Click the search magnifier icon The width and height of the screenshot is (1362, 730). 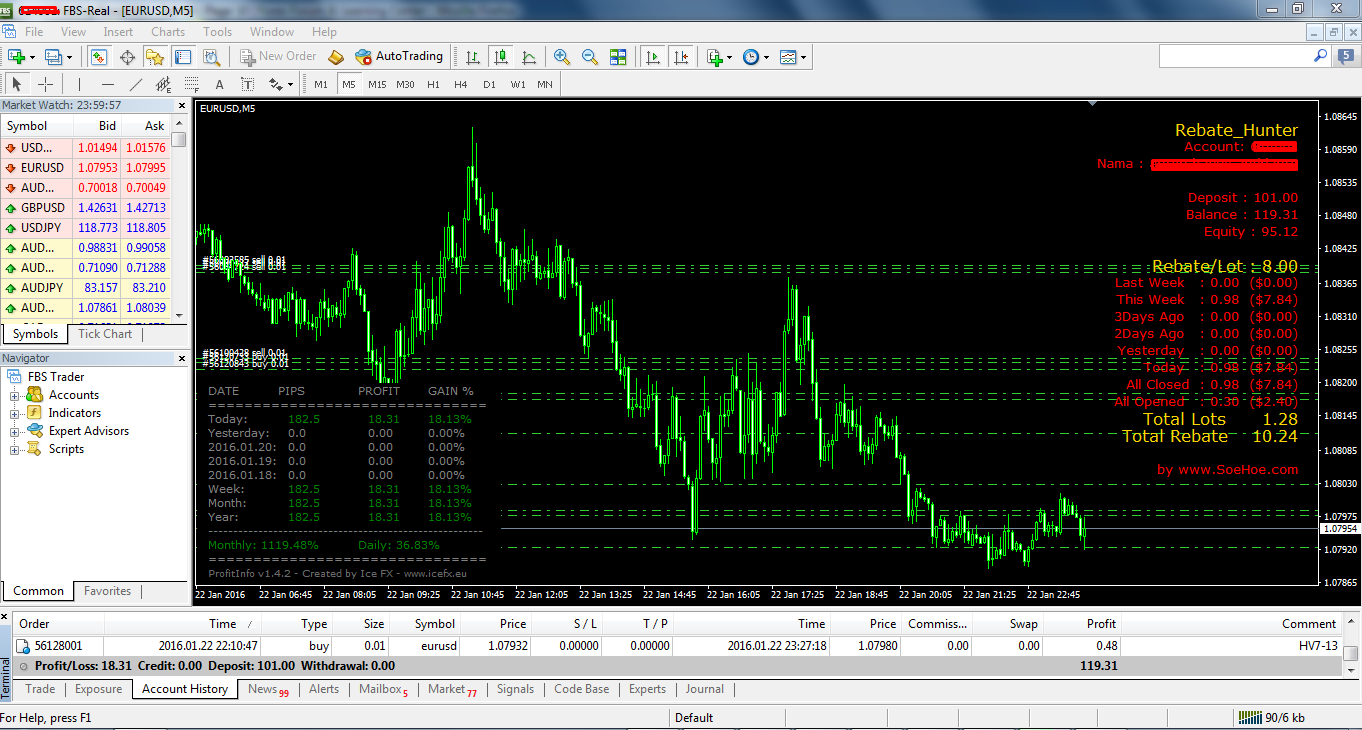tap(1321, 56)
